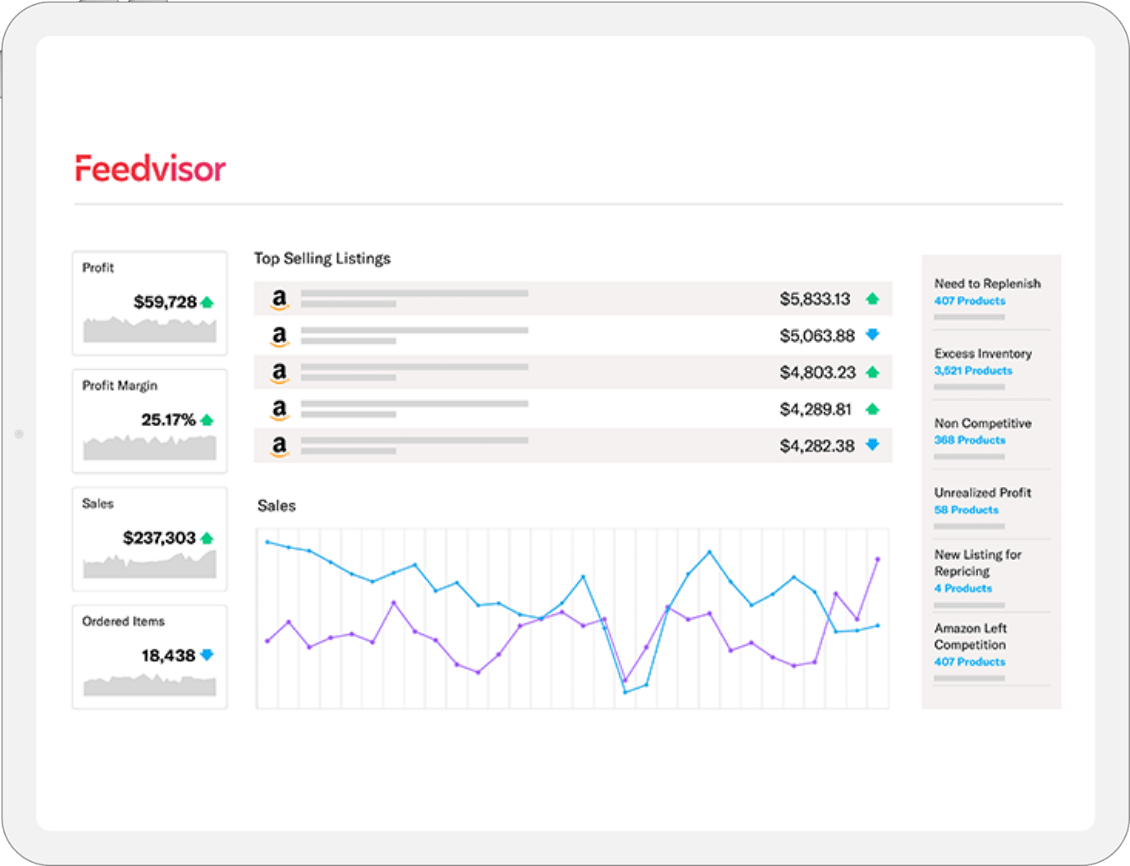
Task: Toggle the up indicator beside $4,289.81
Action: tap(871, 408)
